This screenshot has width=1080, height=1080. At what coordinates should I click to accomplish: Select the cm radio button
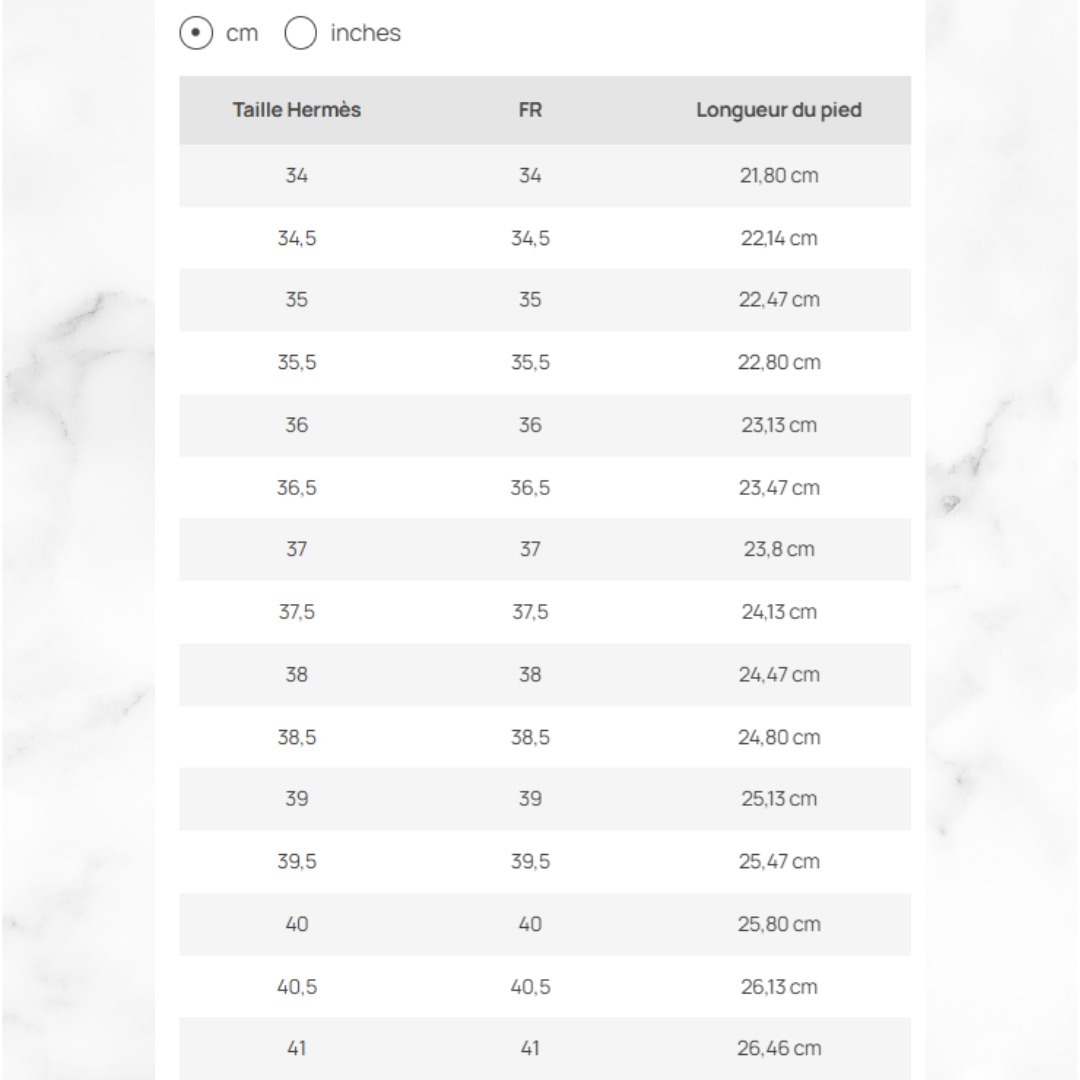click(x=196, y=33)
